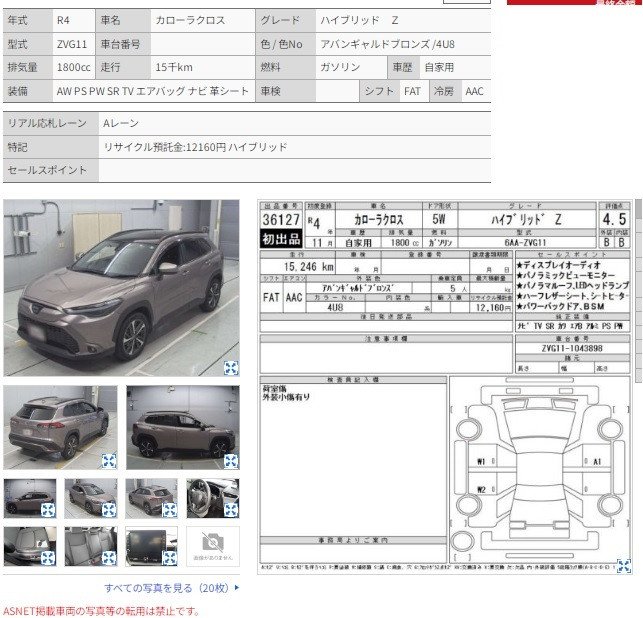The width and height of the screenshot is (643, 618).
Task: Click expand icon on small rear-angle overhead thumbnail
Action: point(170,510)
